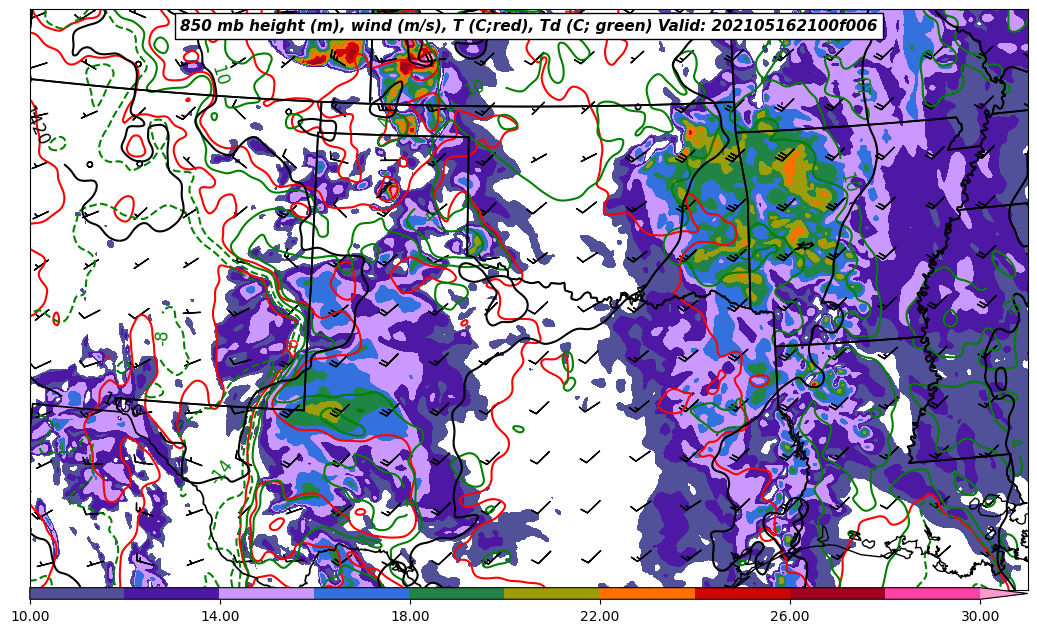Click the 850 mb plot title text
This screenshot has width=1037, height=633.
(x=528, y=26)
